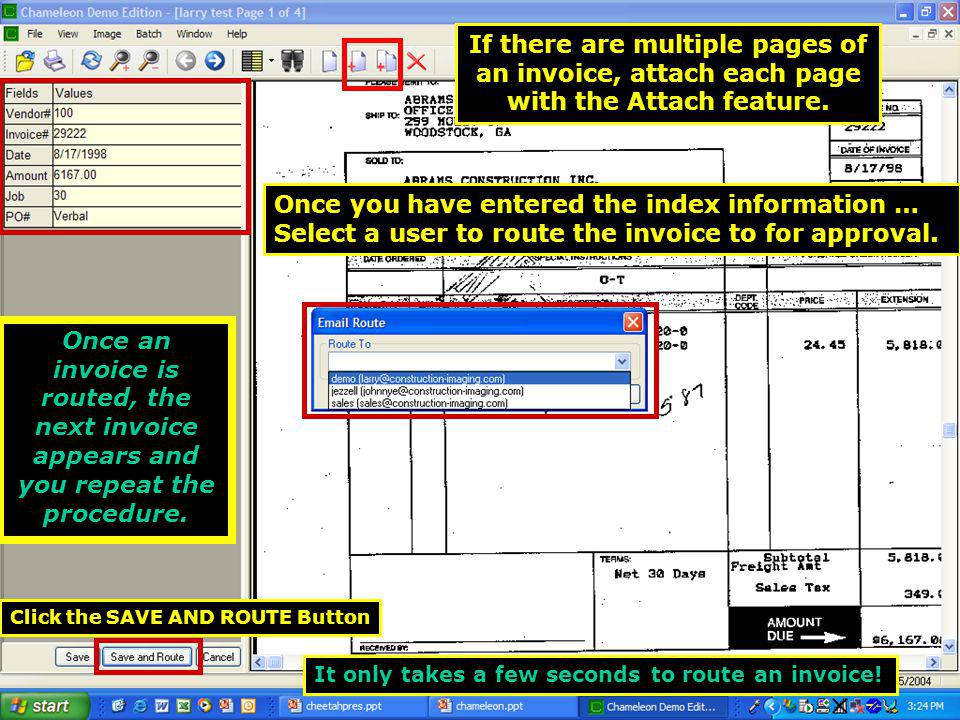This screenshot has height=720, width=960.
Task: Switch to Chameleon Demo Edit taskbar item
Action: [653, 706]
